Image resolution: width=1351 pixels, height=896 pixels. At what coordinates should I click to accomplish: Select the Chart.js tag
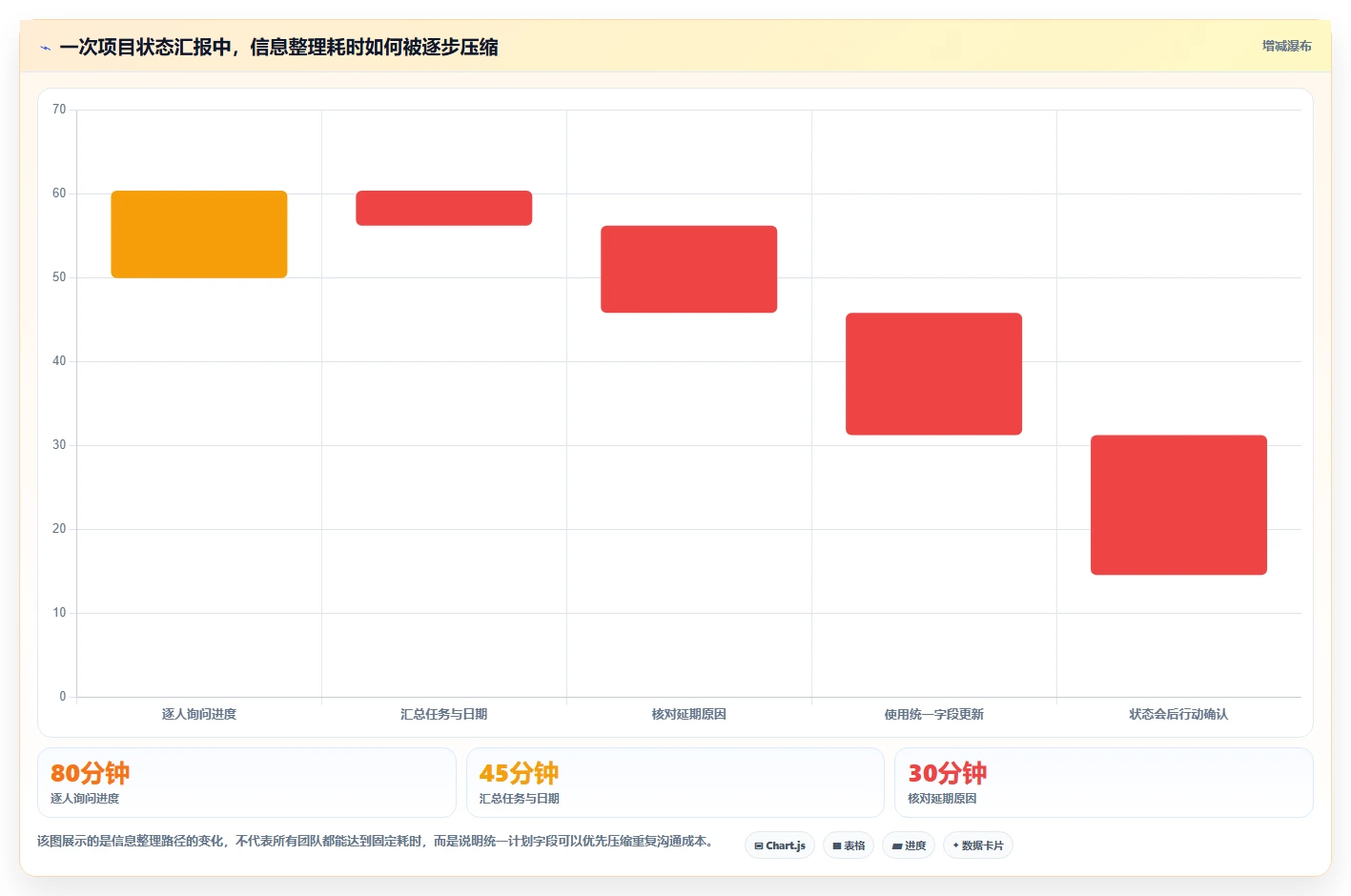[780, 845]
